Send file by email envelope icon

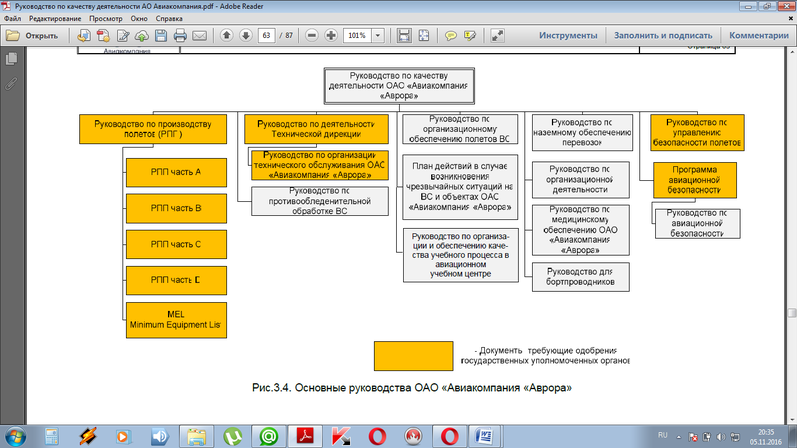coord(200,36)
